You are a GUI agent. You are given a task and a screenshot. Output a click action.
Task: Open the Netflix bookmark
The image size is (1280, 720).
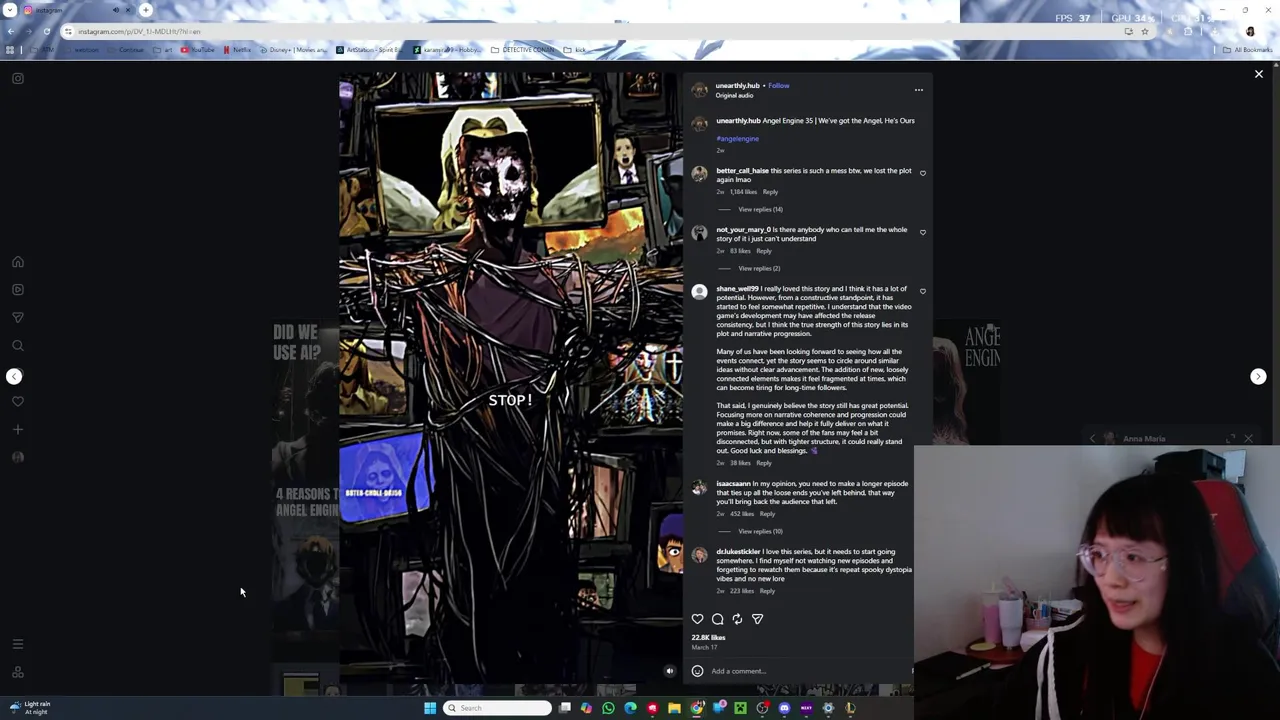238,50
